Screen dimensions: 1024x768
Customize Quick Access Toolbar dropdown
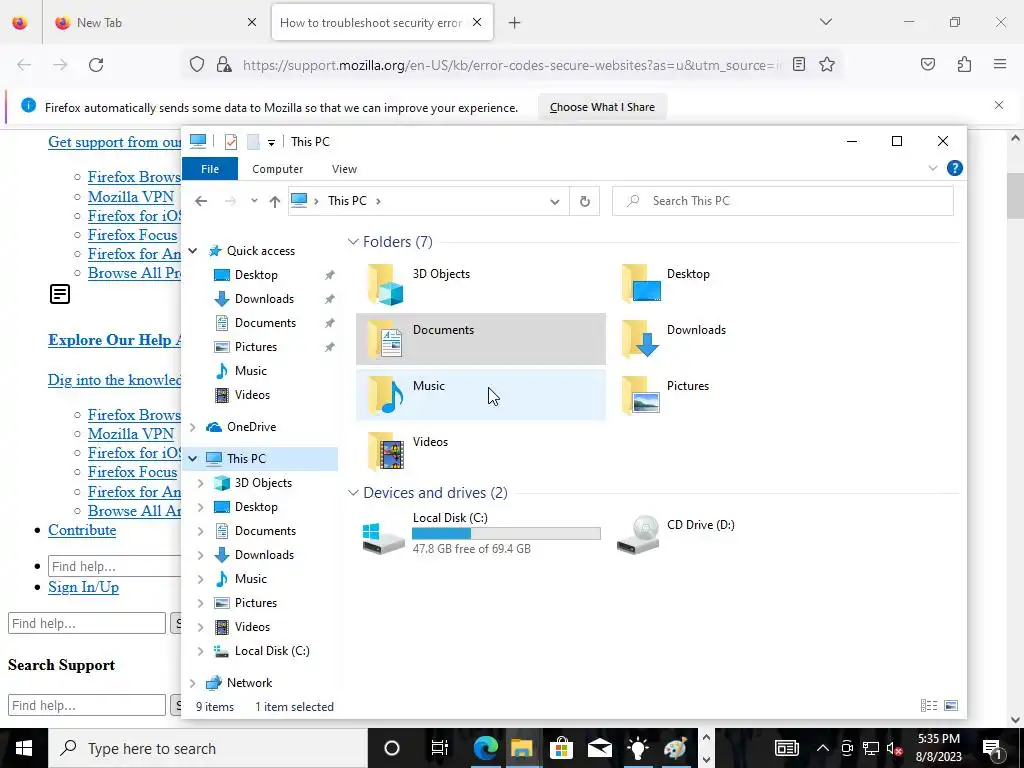271,142
